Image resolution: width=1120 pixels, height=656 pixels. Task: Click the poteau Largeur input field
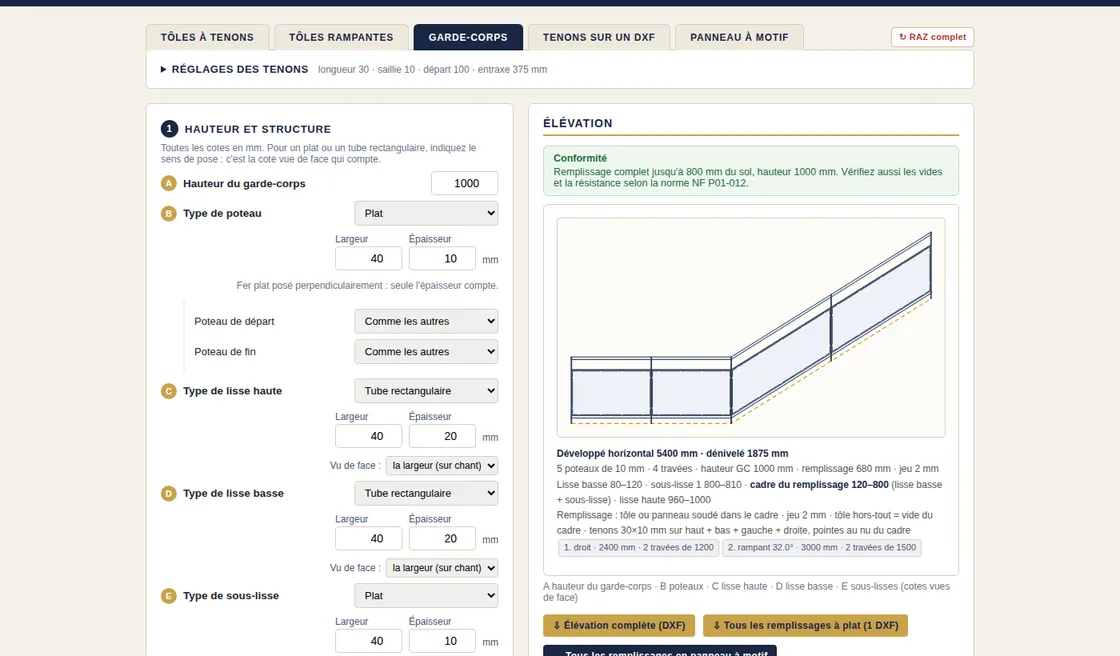point(369,259)
